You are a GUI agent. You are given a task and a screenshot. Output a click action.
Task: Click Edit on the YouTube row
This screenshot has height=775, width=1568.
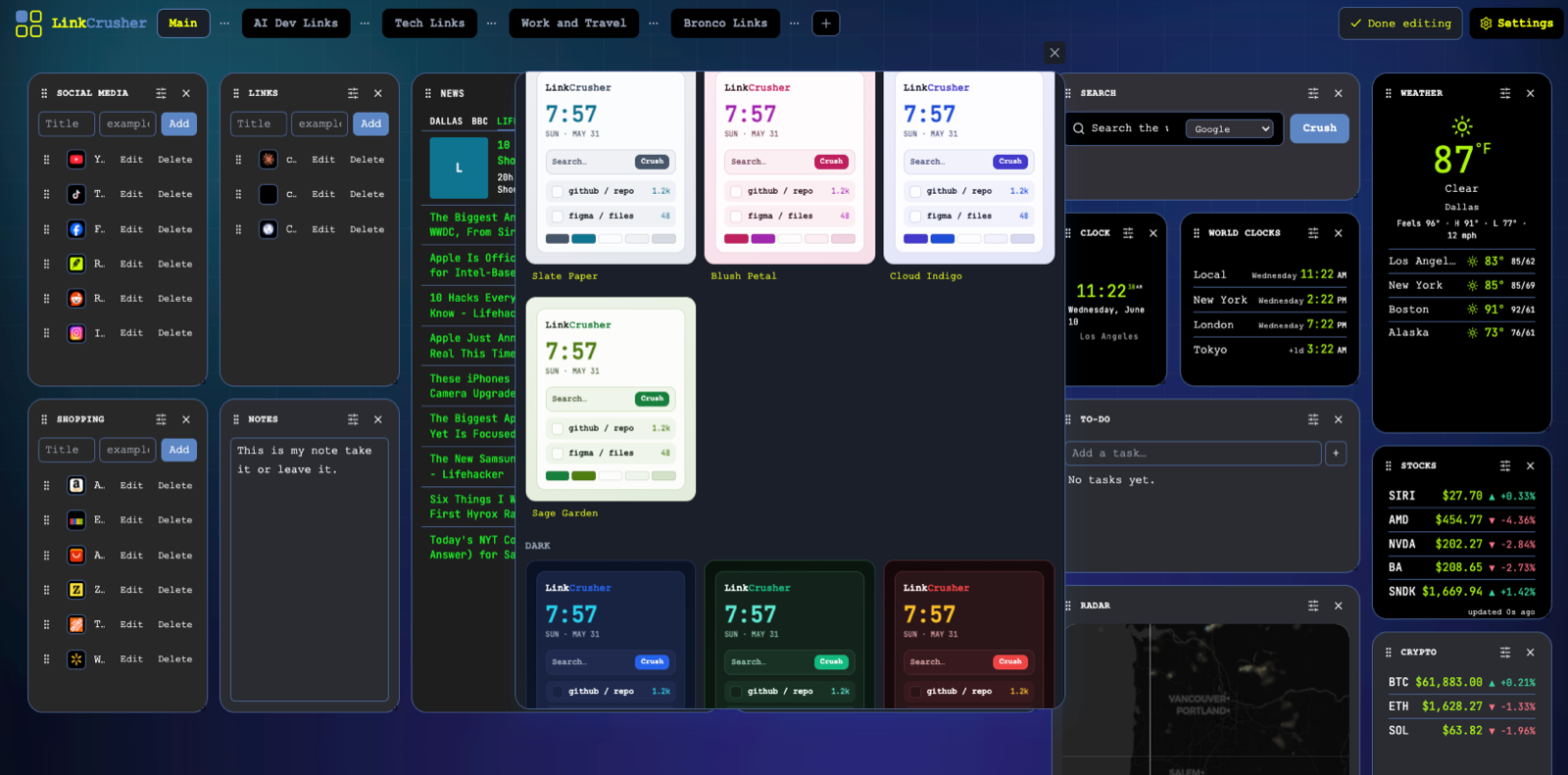[131, 160]
